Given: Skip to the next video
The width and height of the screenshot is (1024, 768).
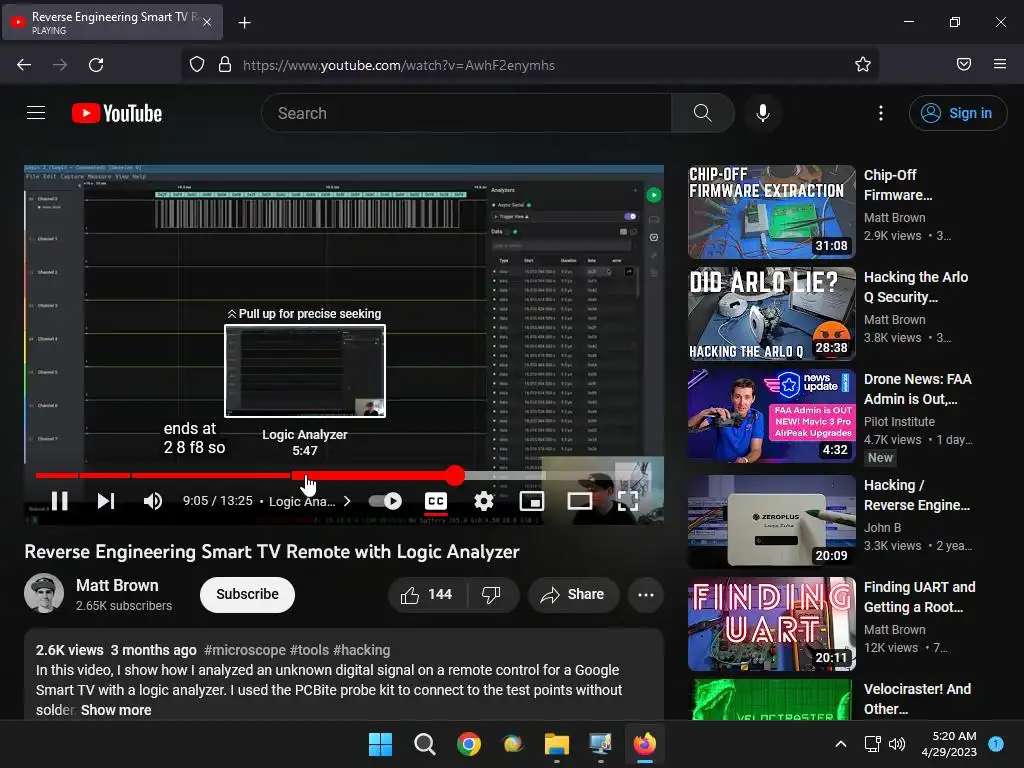Looking at the screenshot, I should click(x=106, y=501).
